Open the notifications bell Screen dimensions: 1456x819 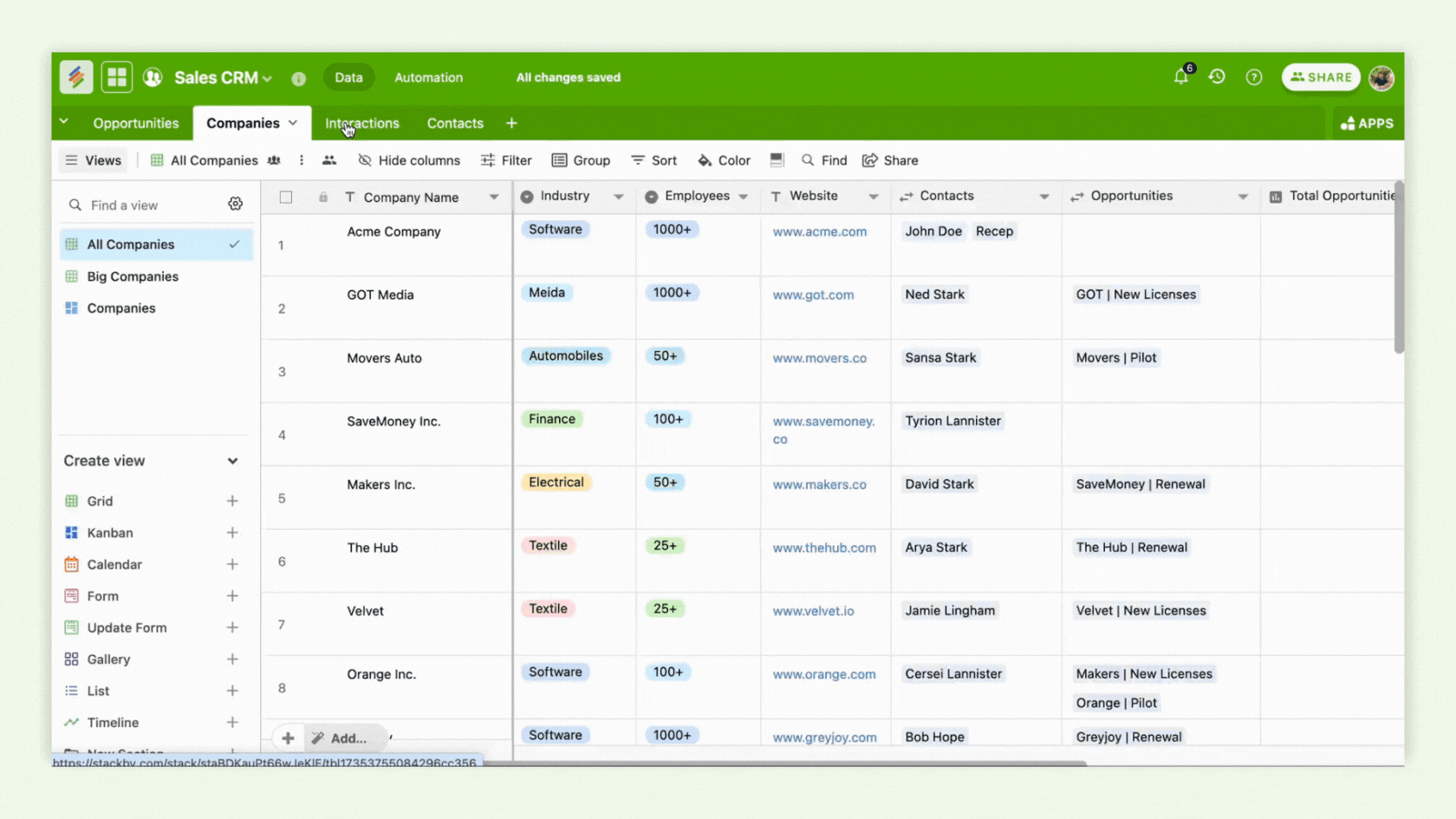1181,76
